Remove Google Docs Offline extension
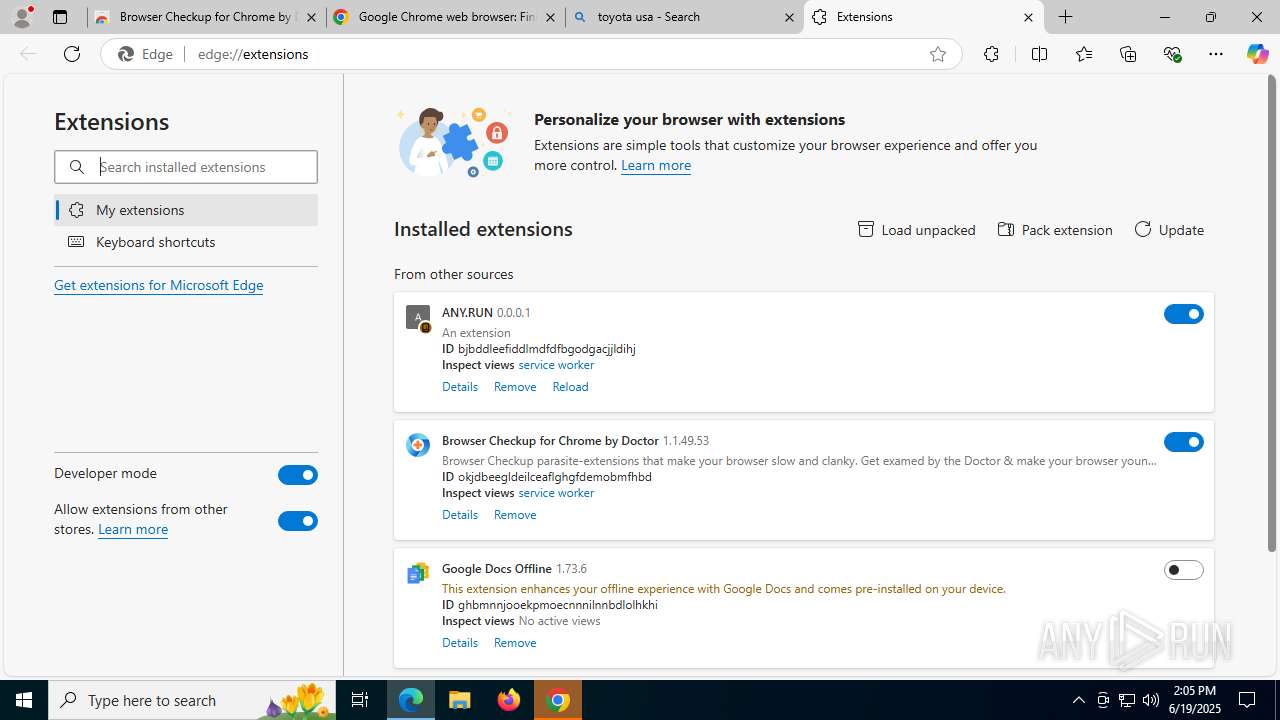 tap(515, 642)
